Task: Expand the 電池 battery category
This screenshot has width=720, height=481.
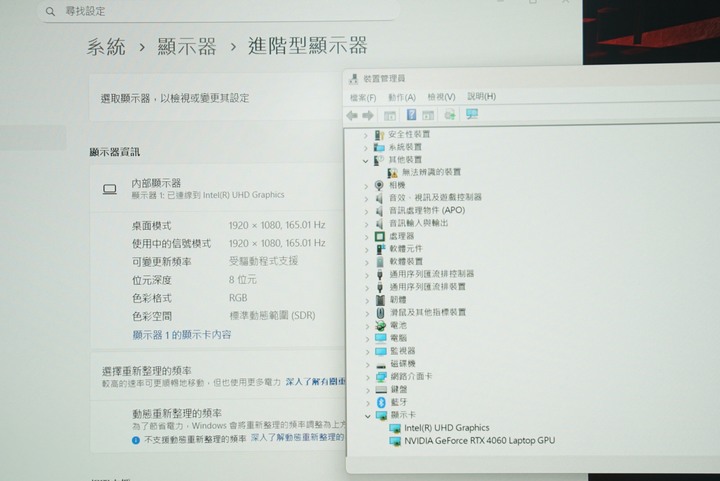Action: coord(367,326)
